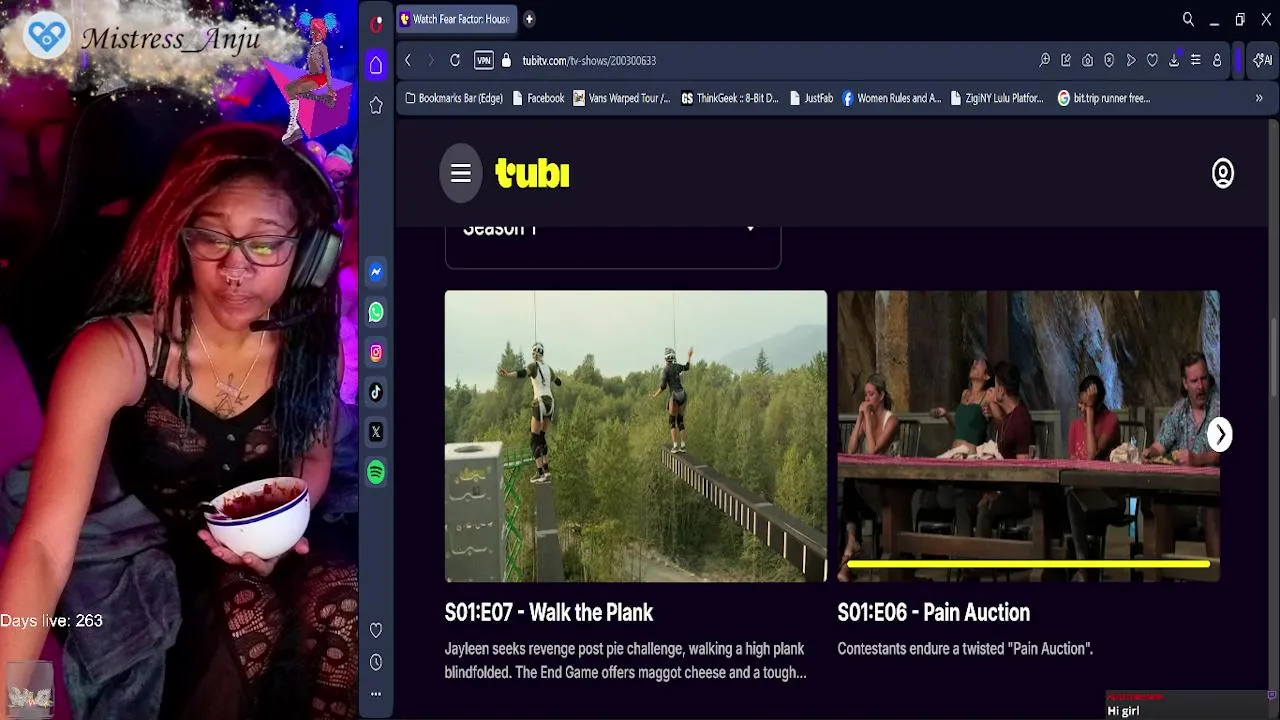Open TikTok in the sidebar
This screenshot has width=1280, height=720.
click(376, 392)
